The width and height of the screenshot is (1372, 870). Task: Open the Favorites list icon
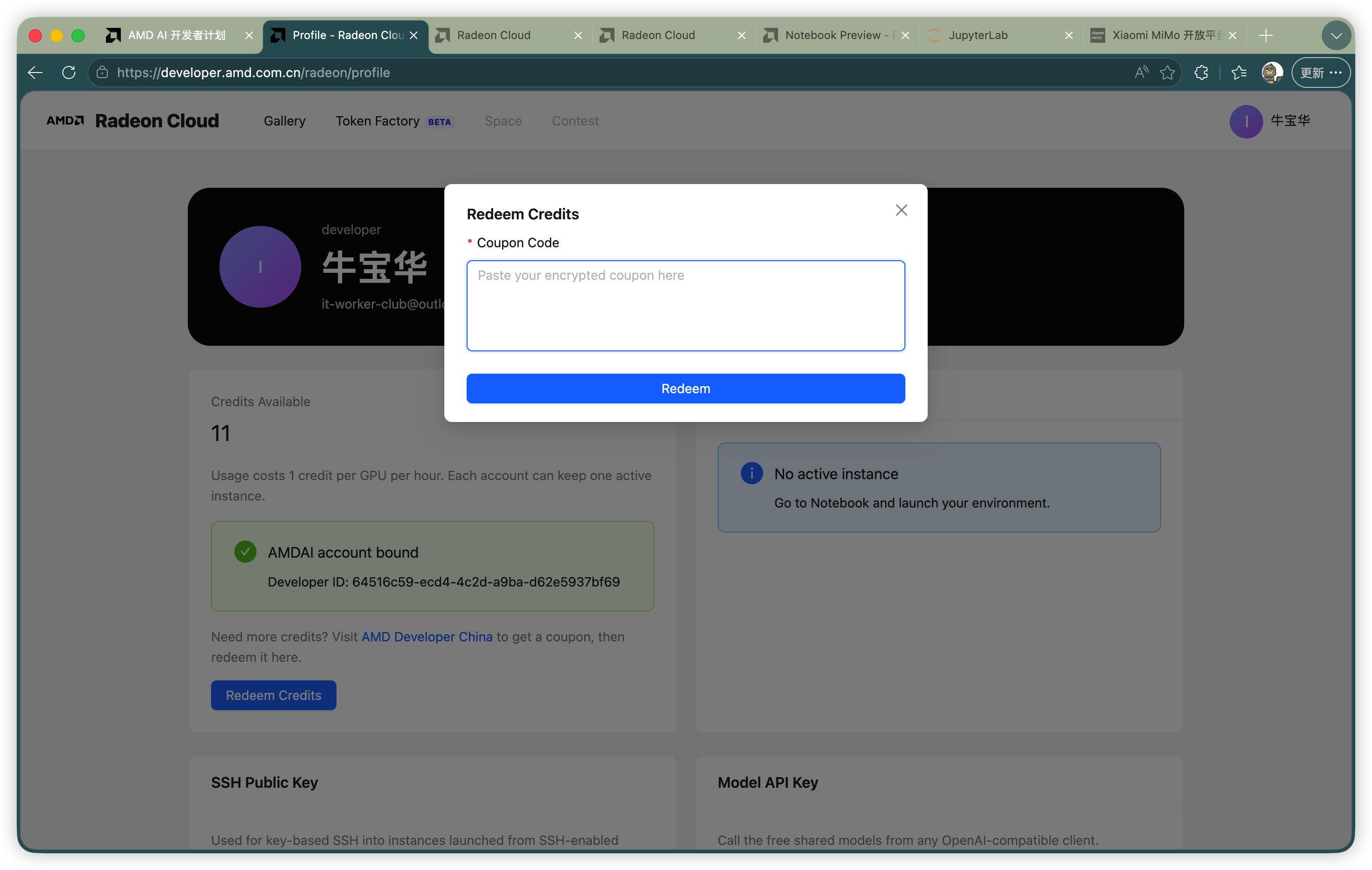(1239, 72)
